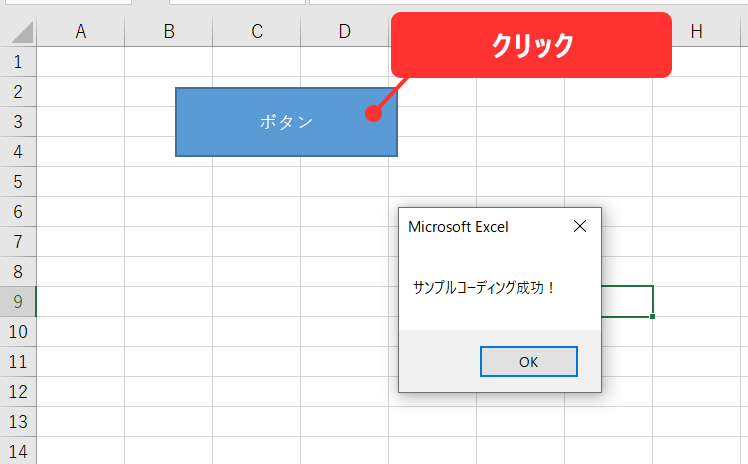Select column D header
Image resolution: width=748 pixels, height=464 pixels.
[x=345, y=32]
